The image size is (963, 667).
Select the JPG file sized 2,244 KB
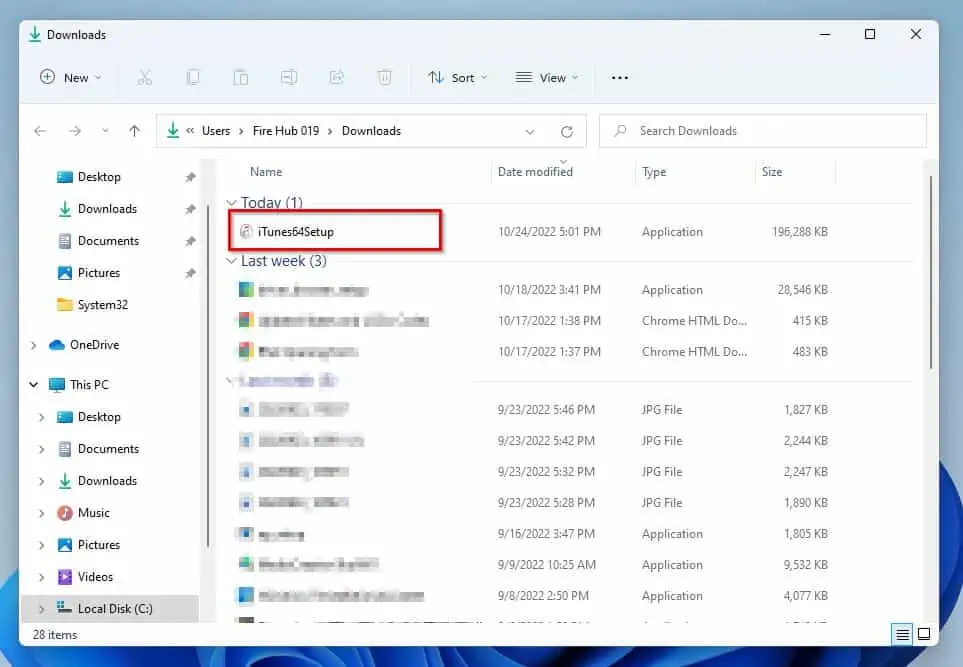pos(532,440)
